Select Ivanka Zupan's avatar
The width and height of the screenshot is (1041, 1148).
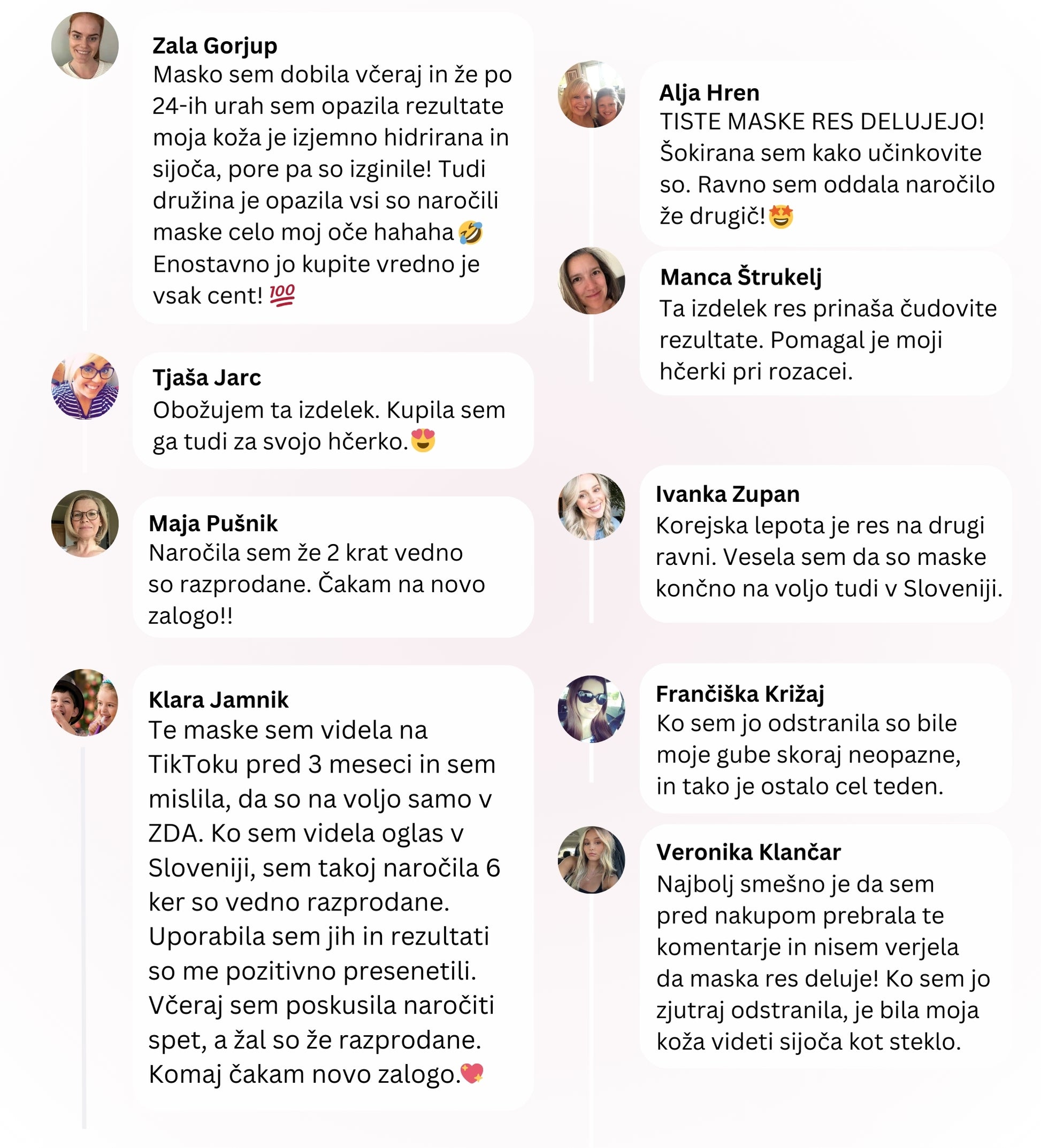[x=591, y=506]
